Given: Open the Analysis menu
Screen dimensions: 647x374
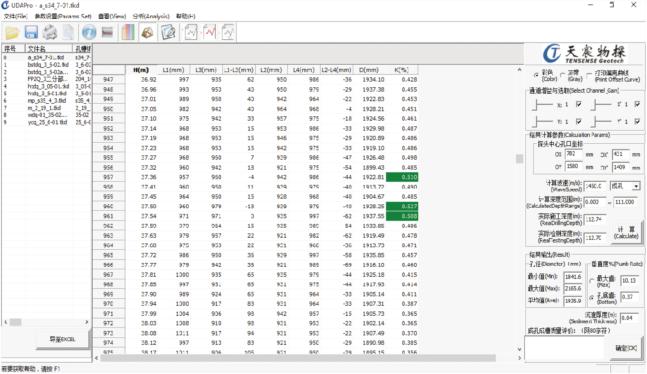Looking at the screenshot, I should pyautogui.click(x=151, y=16).
